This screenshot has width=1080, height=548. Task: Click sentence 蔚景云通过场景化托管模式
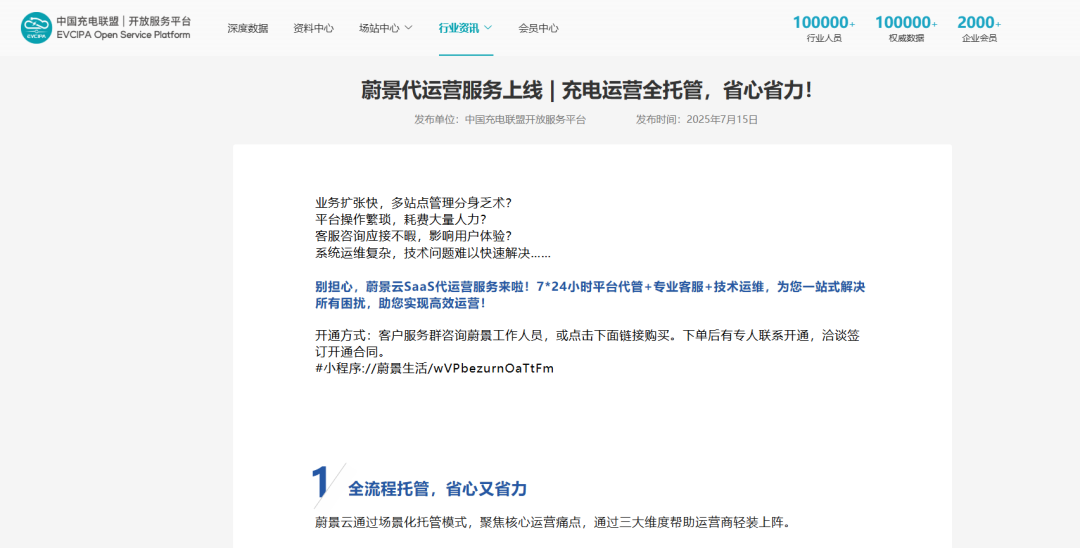pyautogui.click(x=552, y=522)
